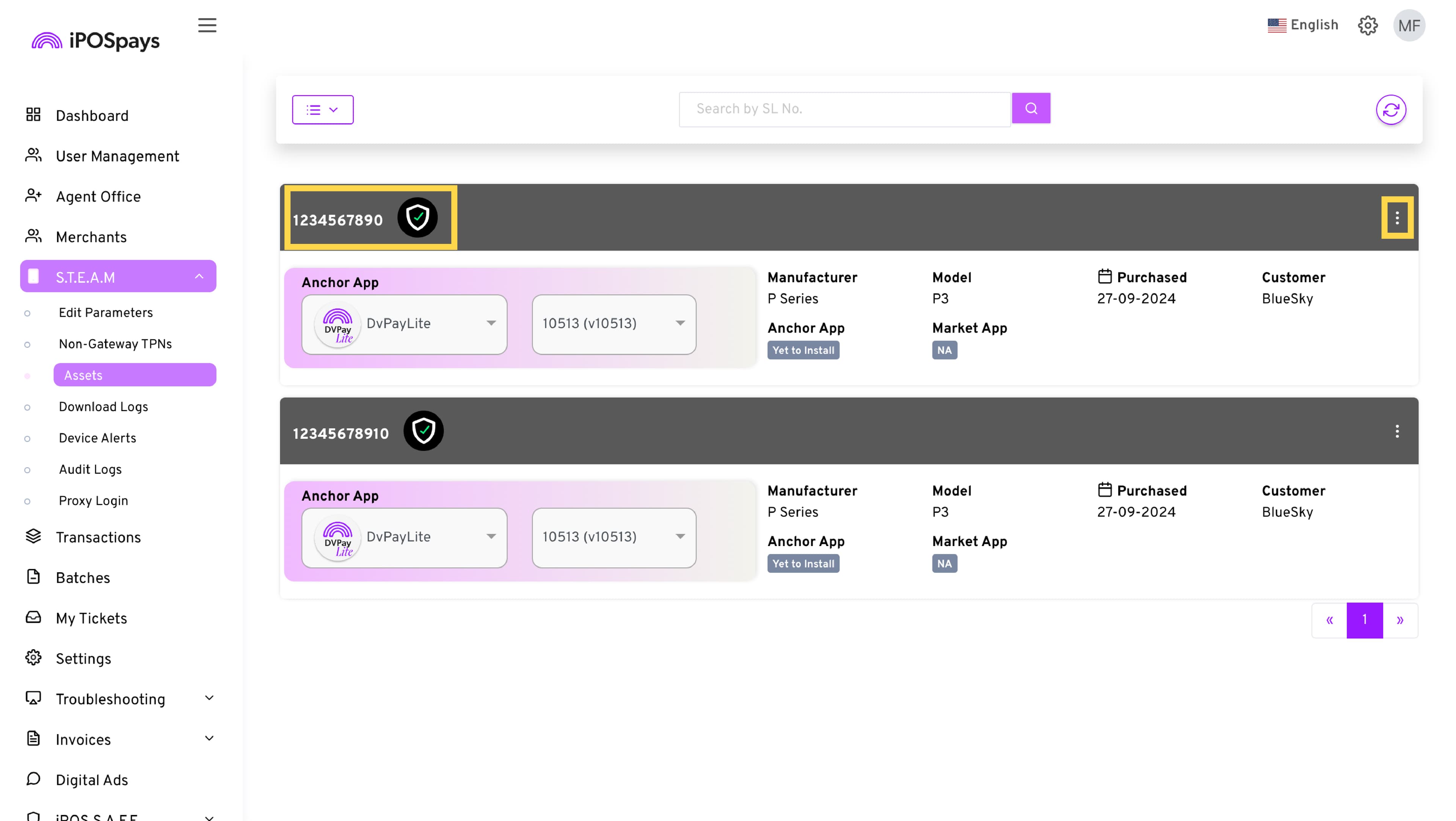The height and width of the screenshot is (821, 1456).
Task: Expand the Invoices chevron
Action: click(x=209, y=738)
